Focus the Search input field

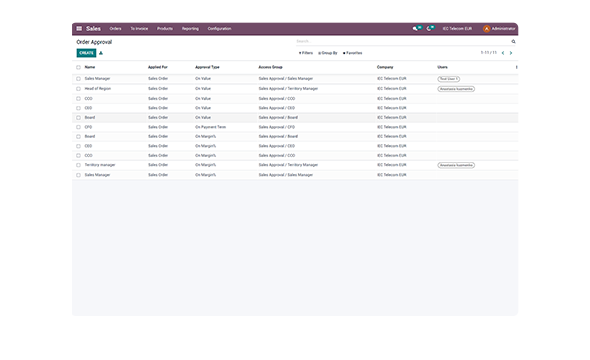pyautogui.click(x=403, y=41)
